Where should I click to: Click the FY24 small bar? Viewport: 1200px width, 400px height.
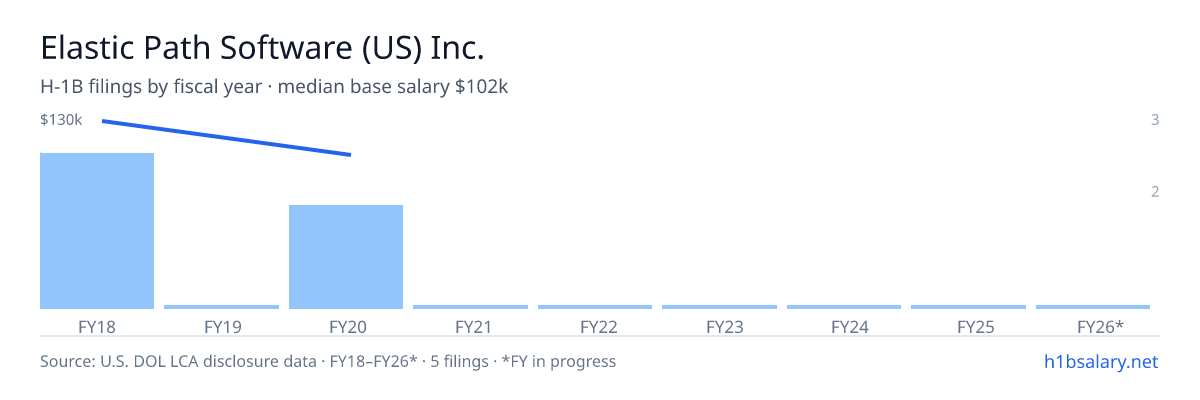[x=844, y=307]
